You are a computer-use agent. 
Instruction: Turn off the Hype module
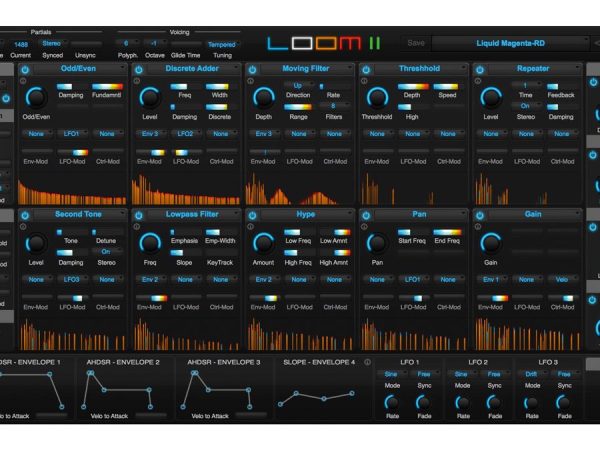click(253, 215)
